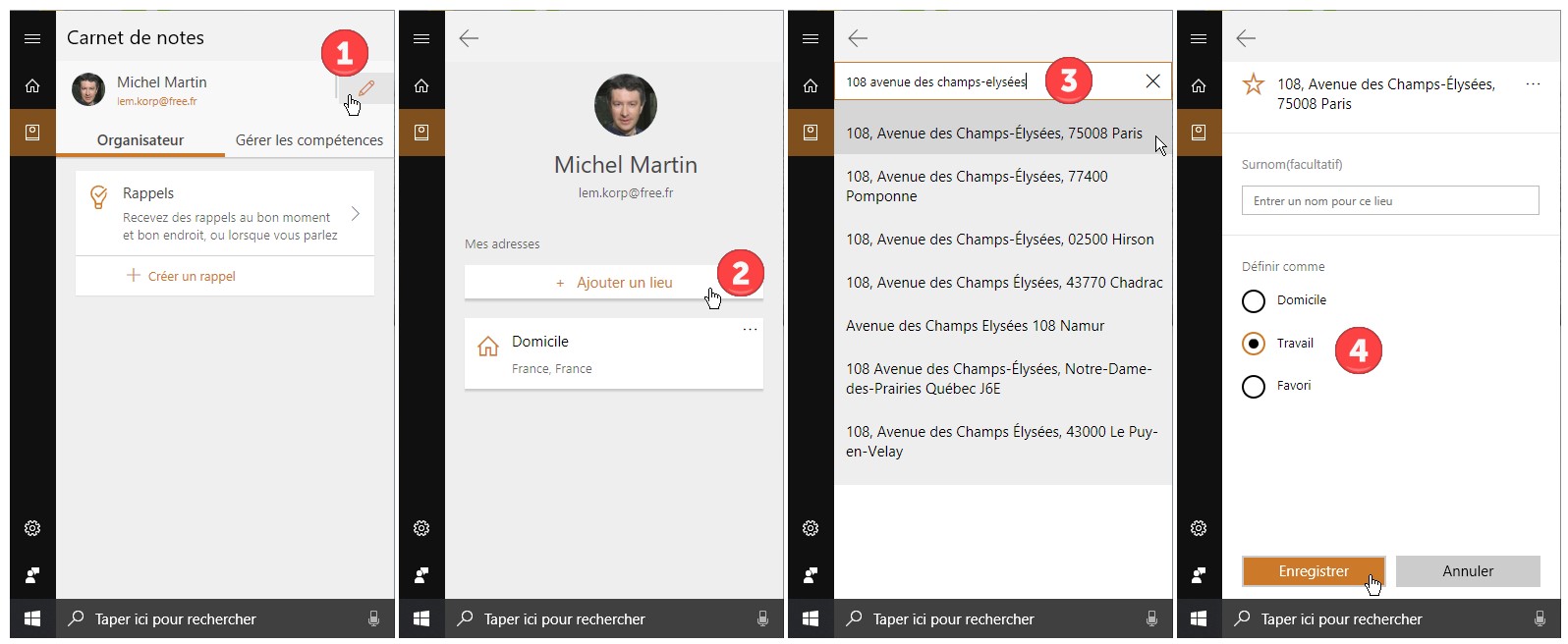Click the lightbulb icon next to Rappels

[x=99, y=197]
